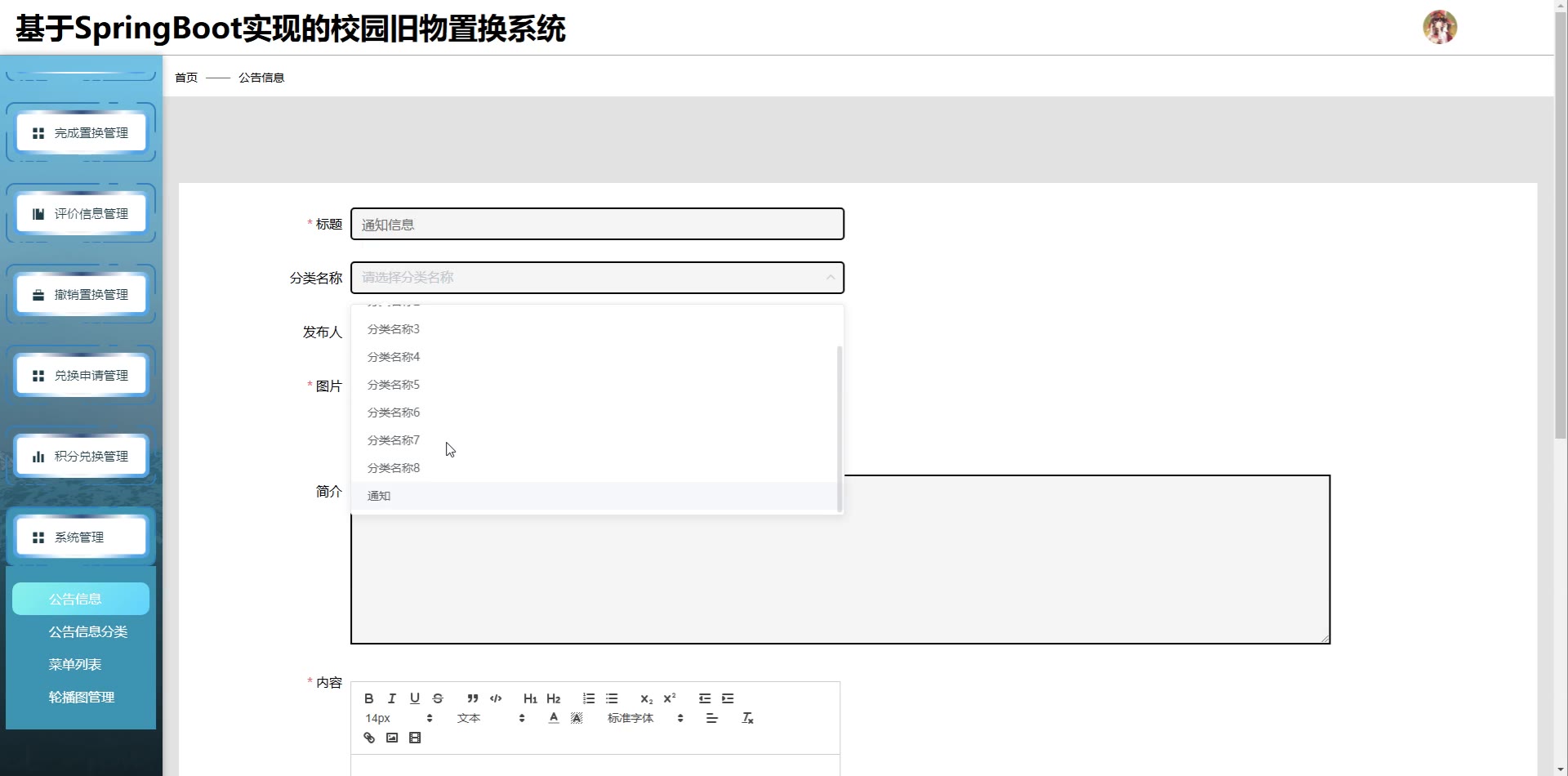The width and height of the screenshot is (1568, 776).
Task: Apply Heading 2 style
Action: pos(554,698)
